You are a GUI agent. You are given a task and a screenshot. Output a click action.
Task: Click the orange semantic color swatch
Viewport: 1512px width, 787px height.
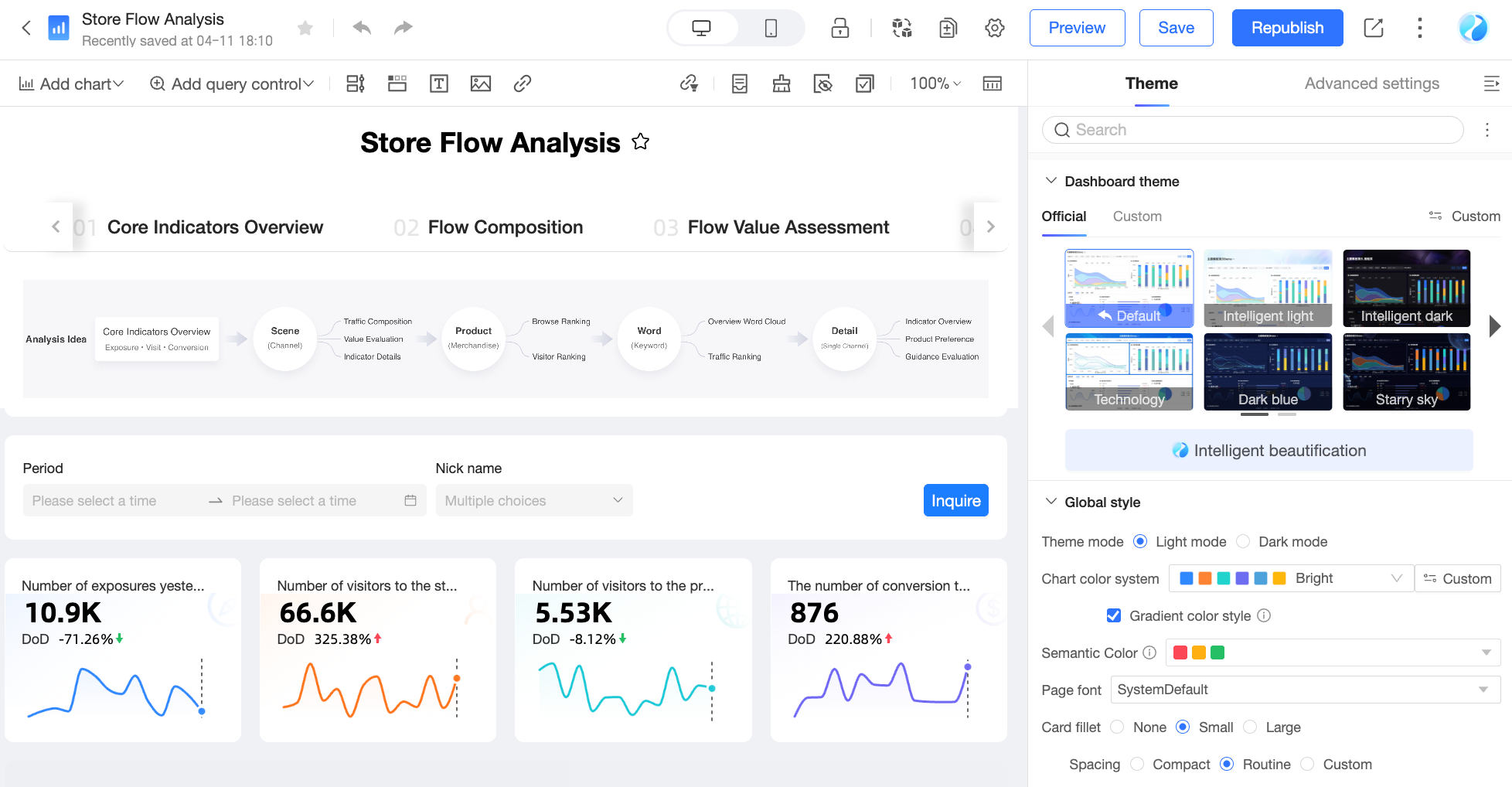click(1198, 652)
